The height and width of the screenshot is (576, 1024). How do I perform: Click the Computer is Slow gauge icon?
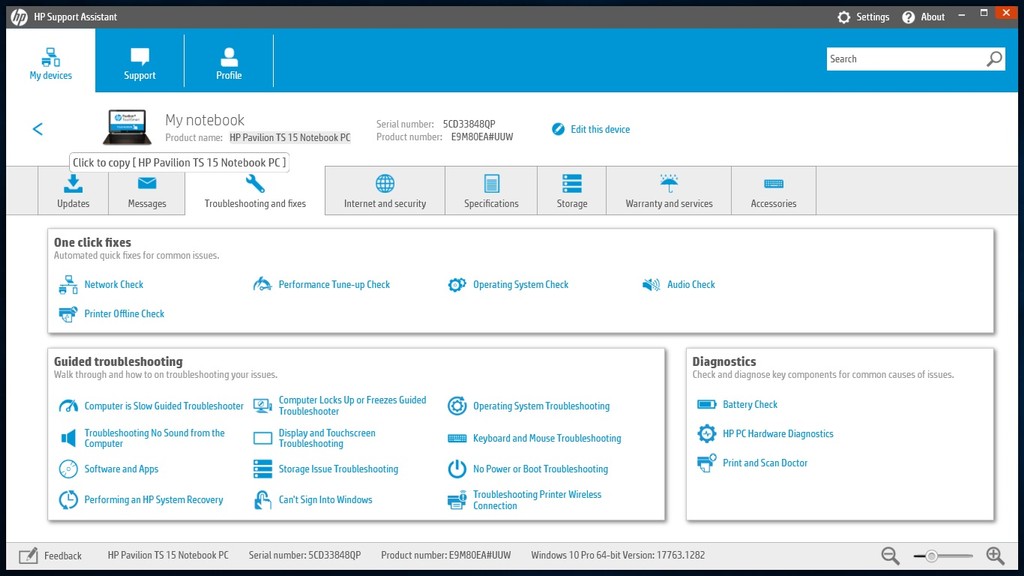point(68,406)
